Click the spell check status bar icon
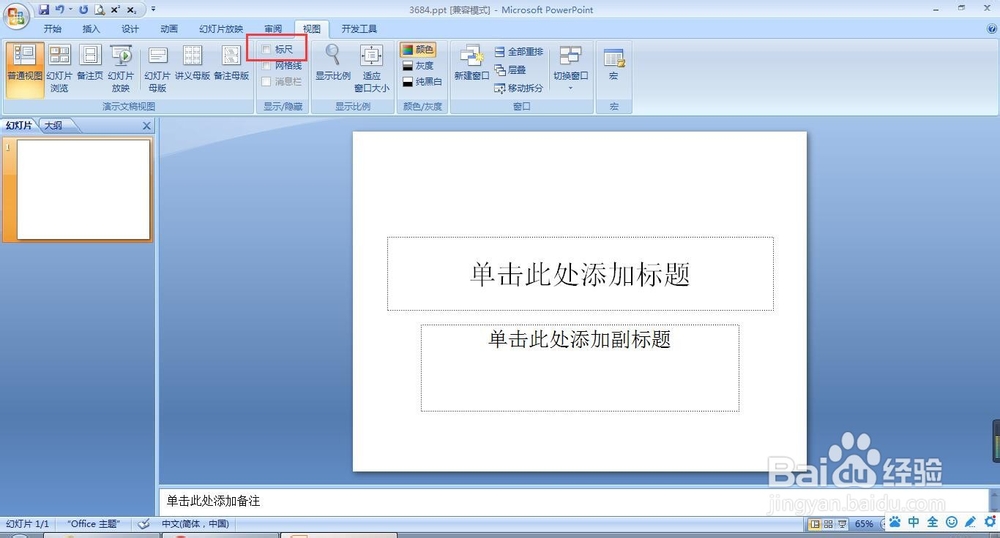1000x538 pixels. pyautogui.click(x=144, y=524)
